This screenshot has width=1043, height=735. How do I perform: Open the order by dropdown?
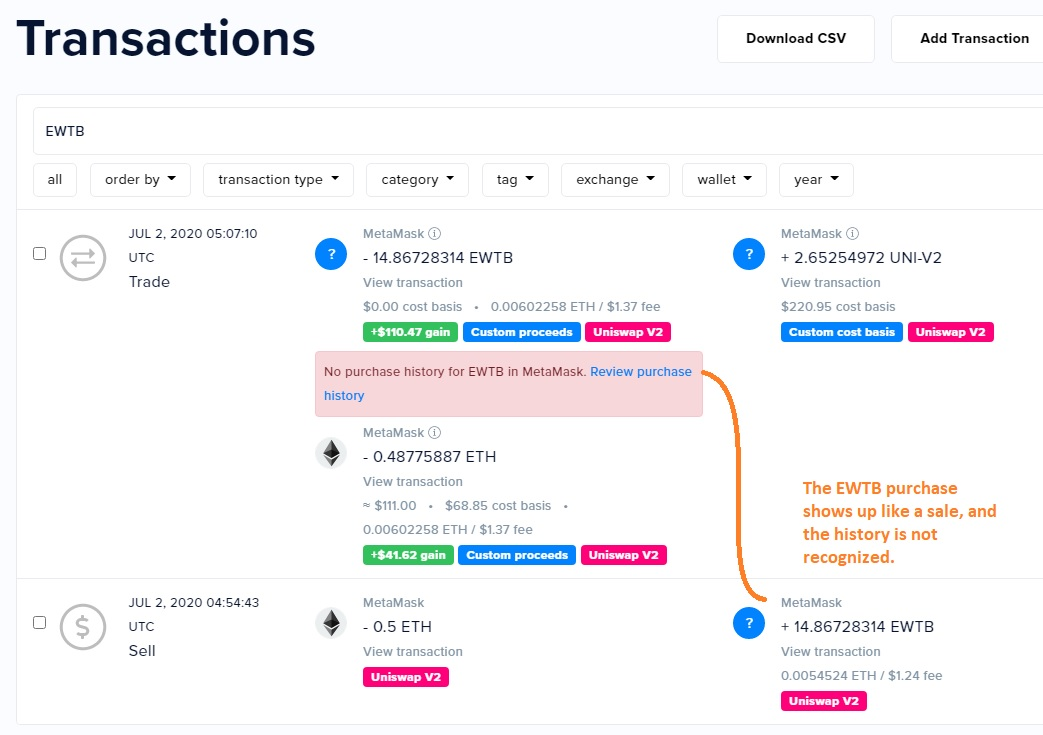[x=140, y=180]
